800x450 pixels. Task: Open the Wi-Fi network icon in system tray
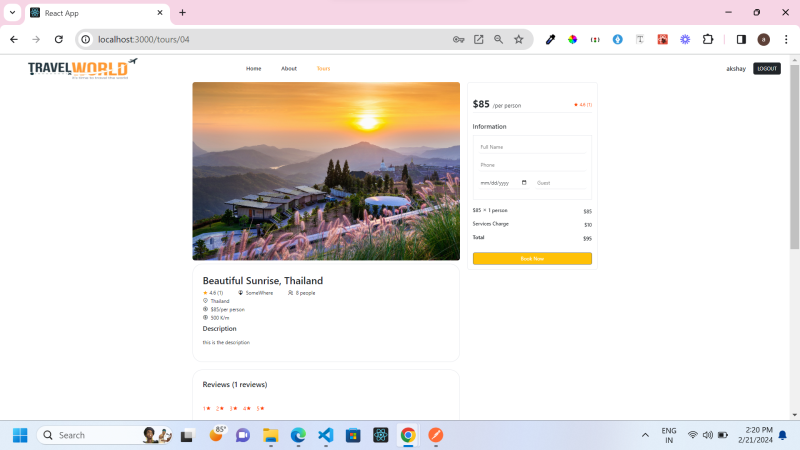pyautogui.click(x=692, y=435)
